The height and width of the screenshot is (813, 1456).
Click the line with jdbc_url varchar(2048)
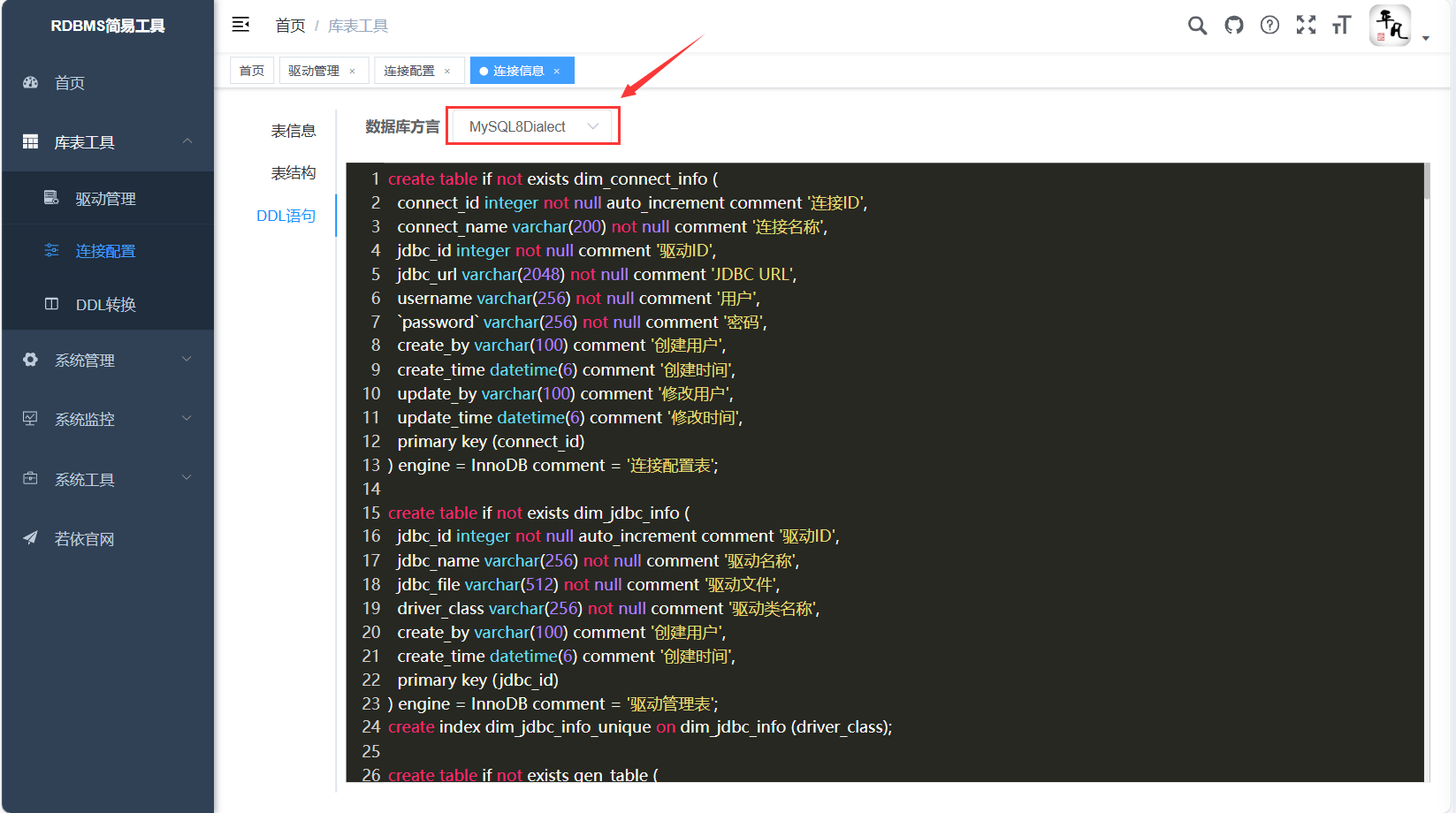pos(597,274)
